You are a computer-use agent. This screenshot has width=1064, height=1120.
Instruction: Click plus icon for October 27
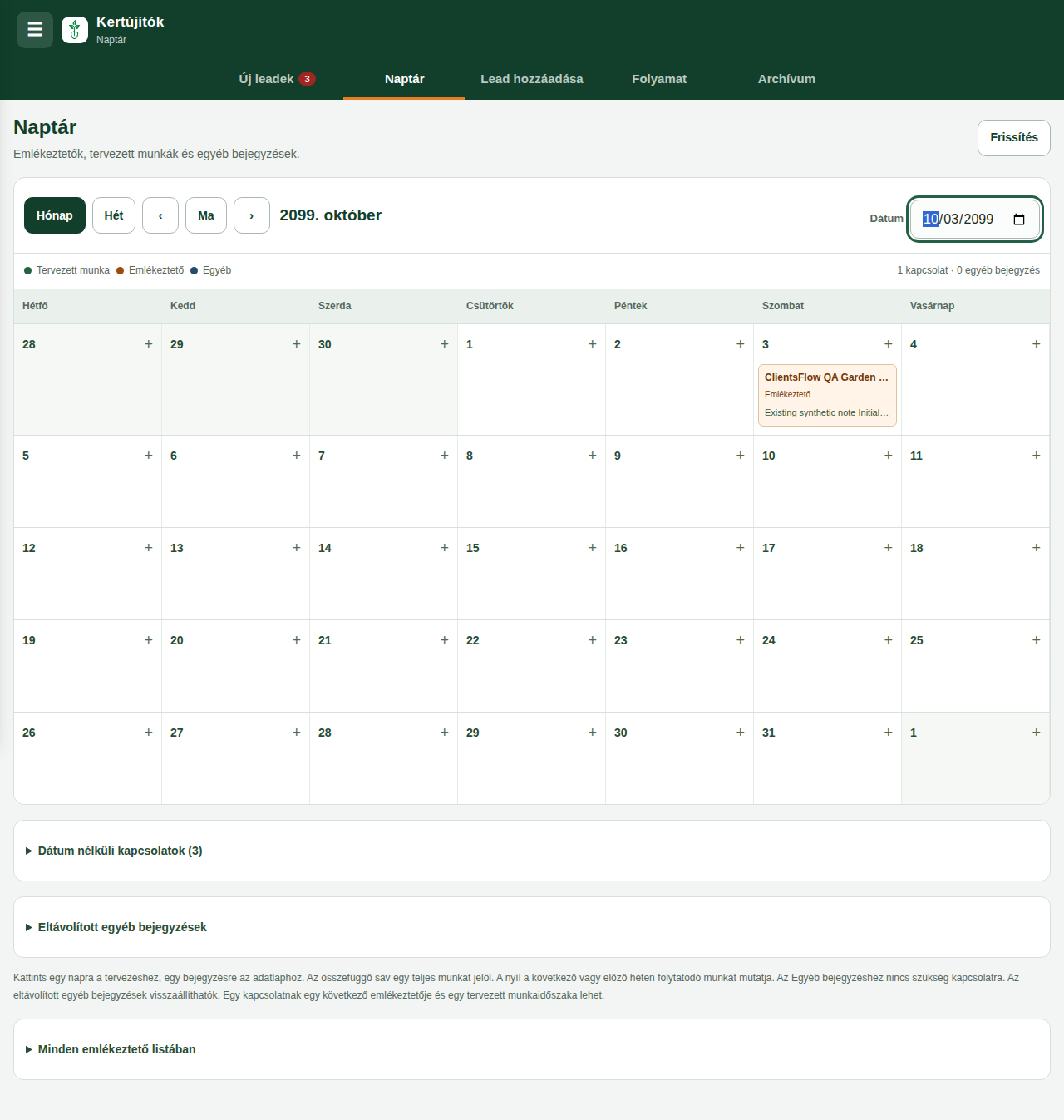tap(297, 733)
